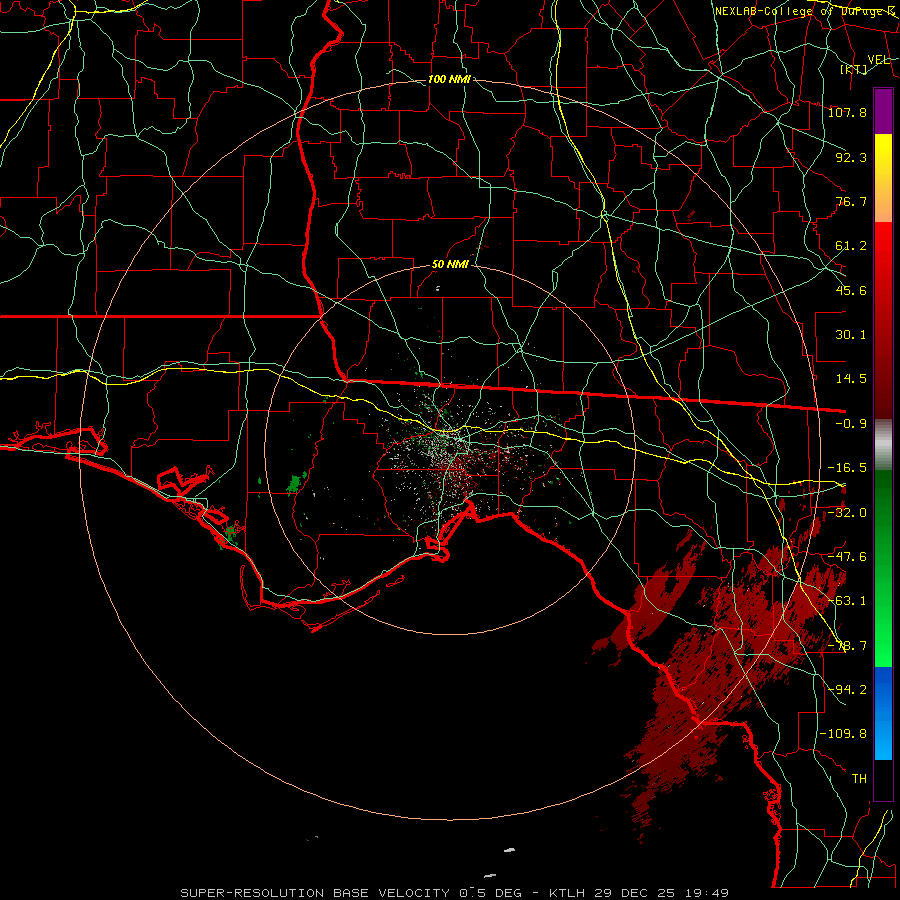
Task: Click the 30.1 value on the velocity scale
Action: click(x=851, y=335)
